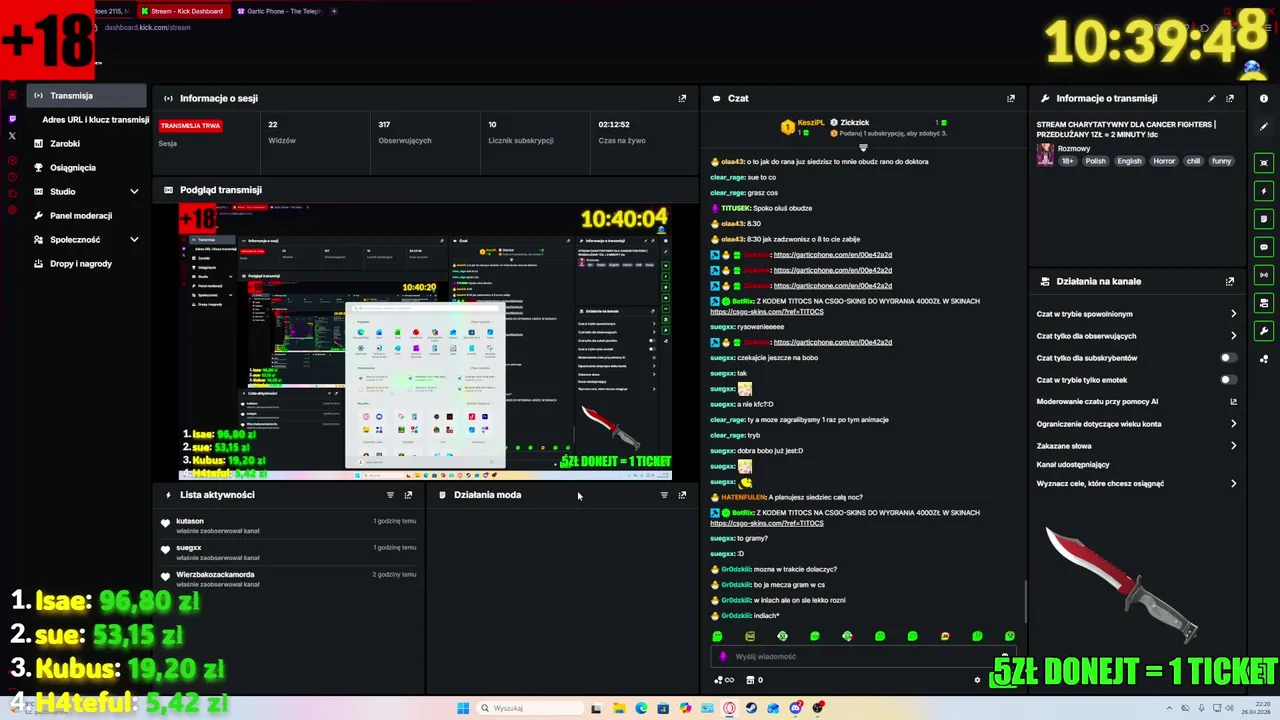Expand the Studio sidebar section
Image resolution: width=1280 pixels, height=720 pixels.
tap(134, 192)
